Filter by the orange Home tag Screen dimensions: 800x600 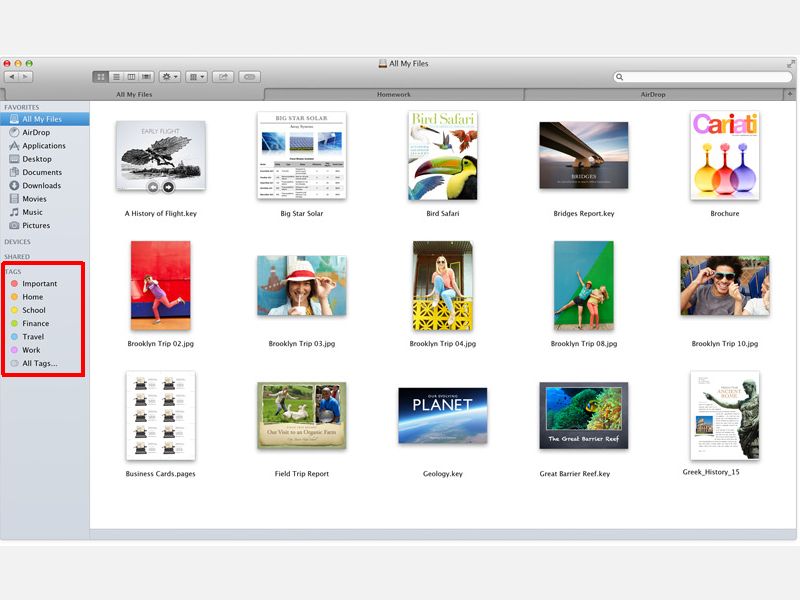[33, 296]
